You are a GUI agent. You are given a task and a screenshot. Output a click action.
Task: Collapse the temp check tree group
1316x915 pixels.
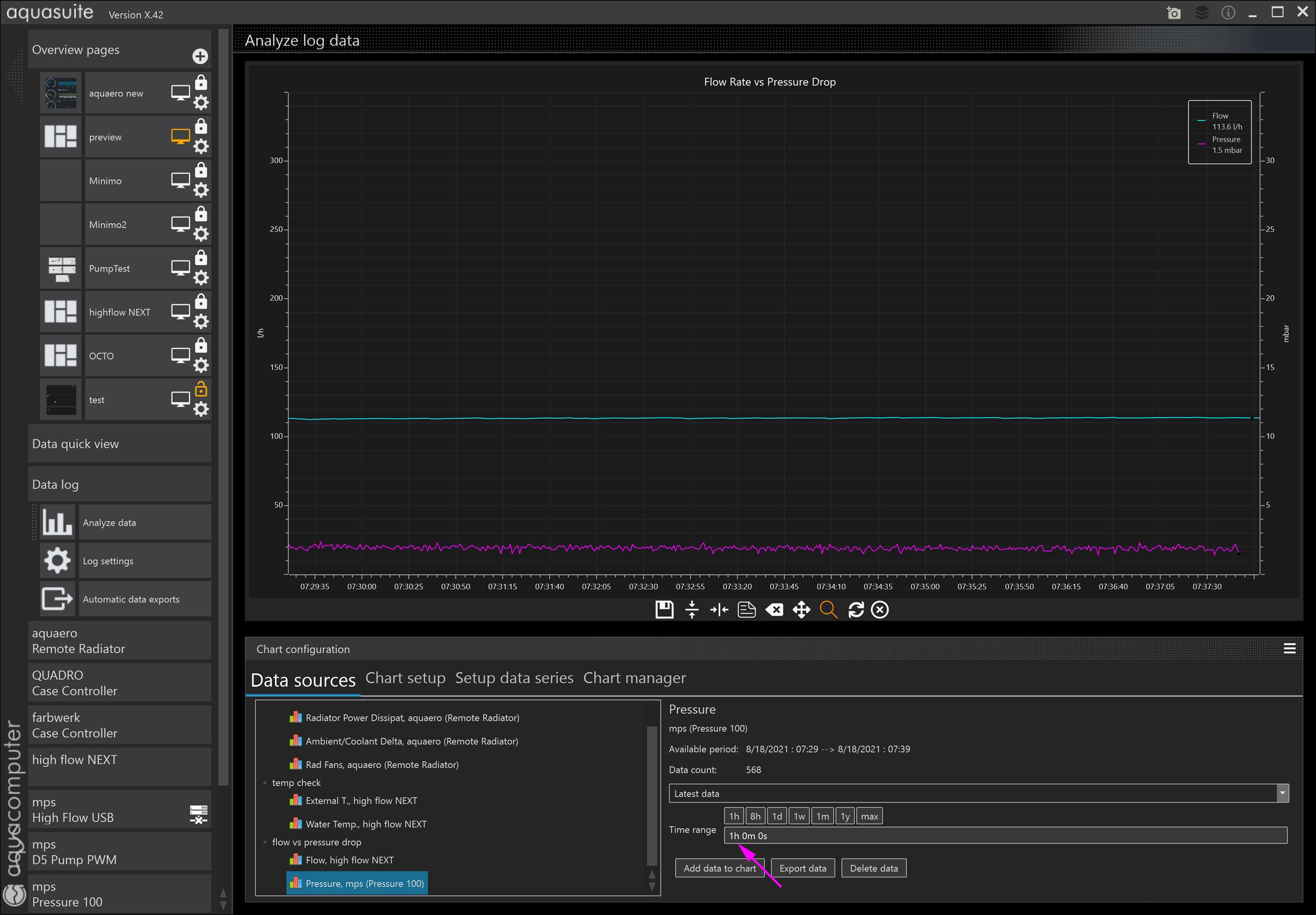pyautogui.click(x=265, y=783)
